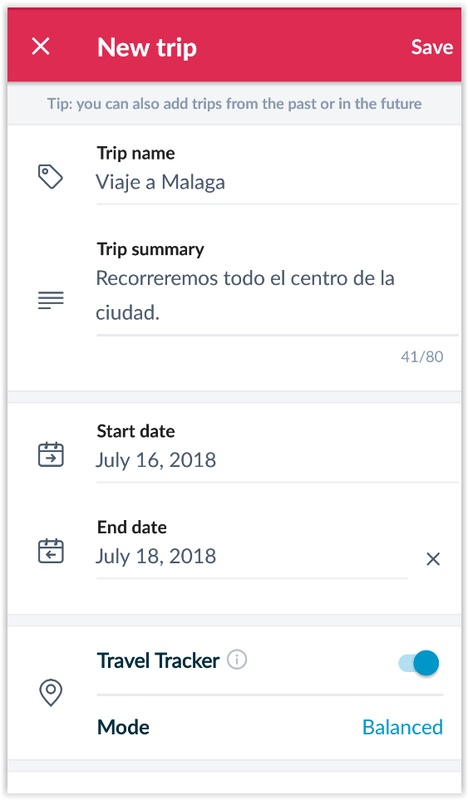Screen dimensions: 468x800
Task: Close the New trip form with X
Action: coord(41,47)
